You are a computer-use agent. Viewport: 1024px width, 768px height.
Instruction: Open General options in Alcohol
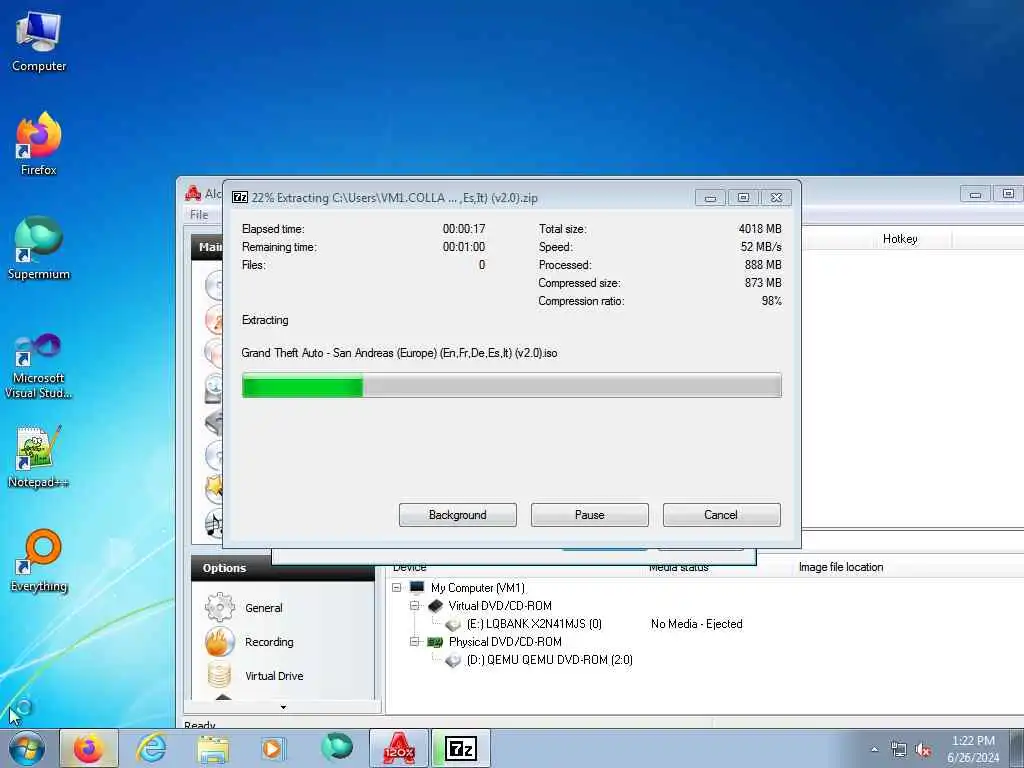220,607
